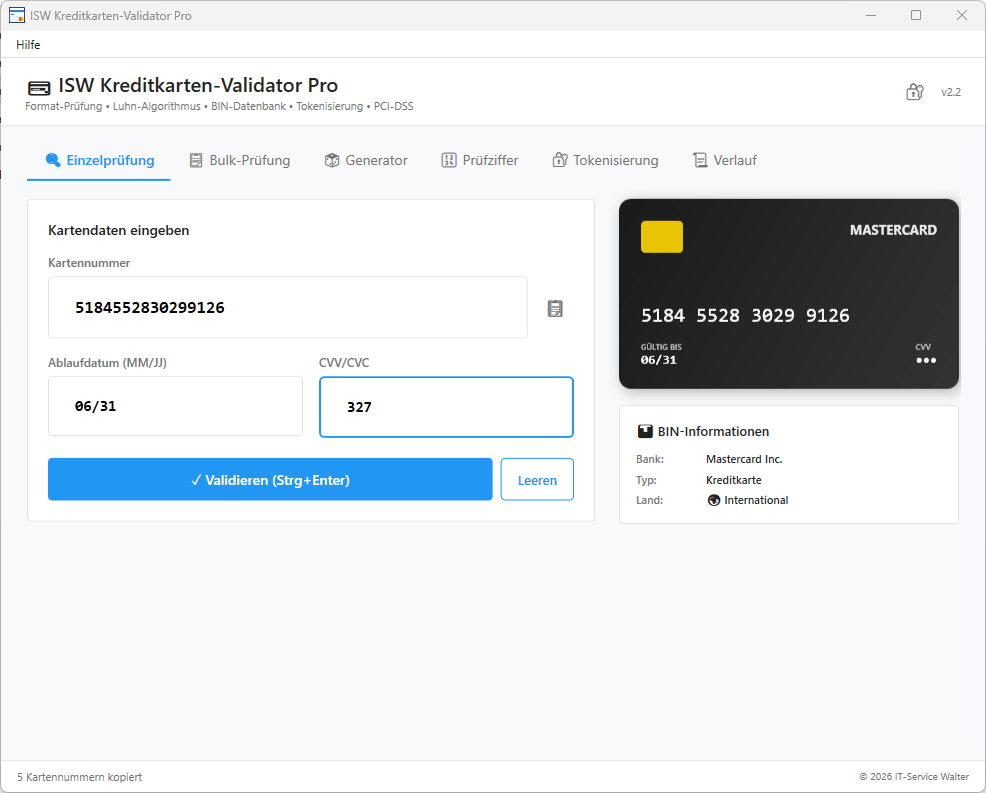
Task: Click the Ablaufdatum MM/JJ field
Action: click(175, 406)
